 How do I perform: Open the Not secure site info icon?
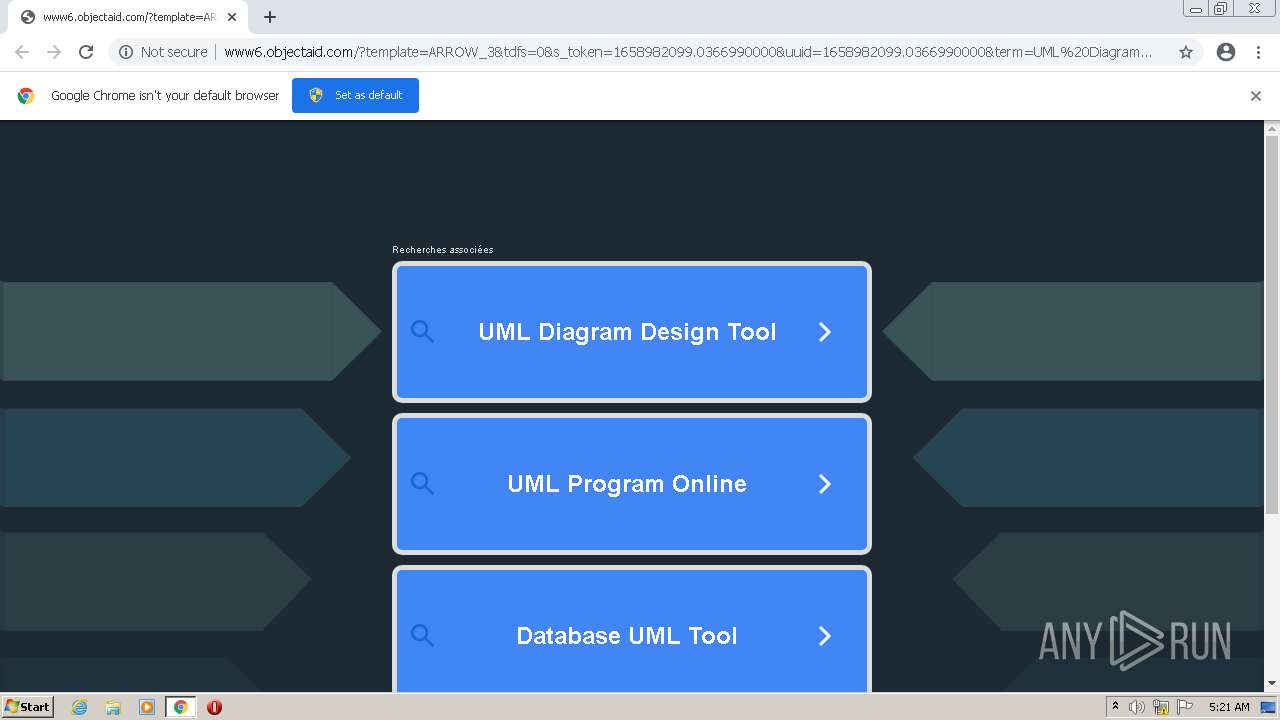pos(126,52)
